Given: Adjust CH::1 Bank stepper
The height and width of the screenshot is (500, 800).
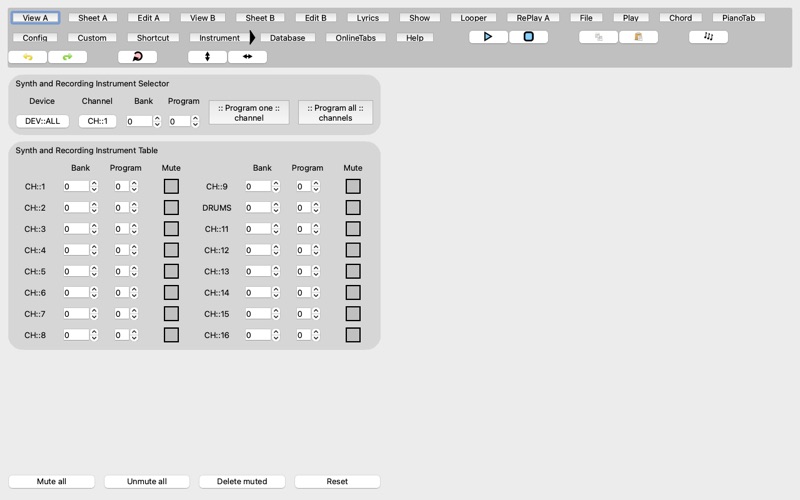Looking at the screenshot, I should (x=94, y=186).
